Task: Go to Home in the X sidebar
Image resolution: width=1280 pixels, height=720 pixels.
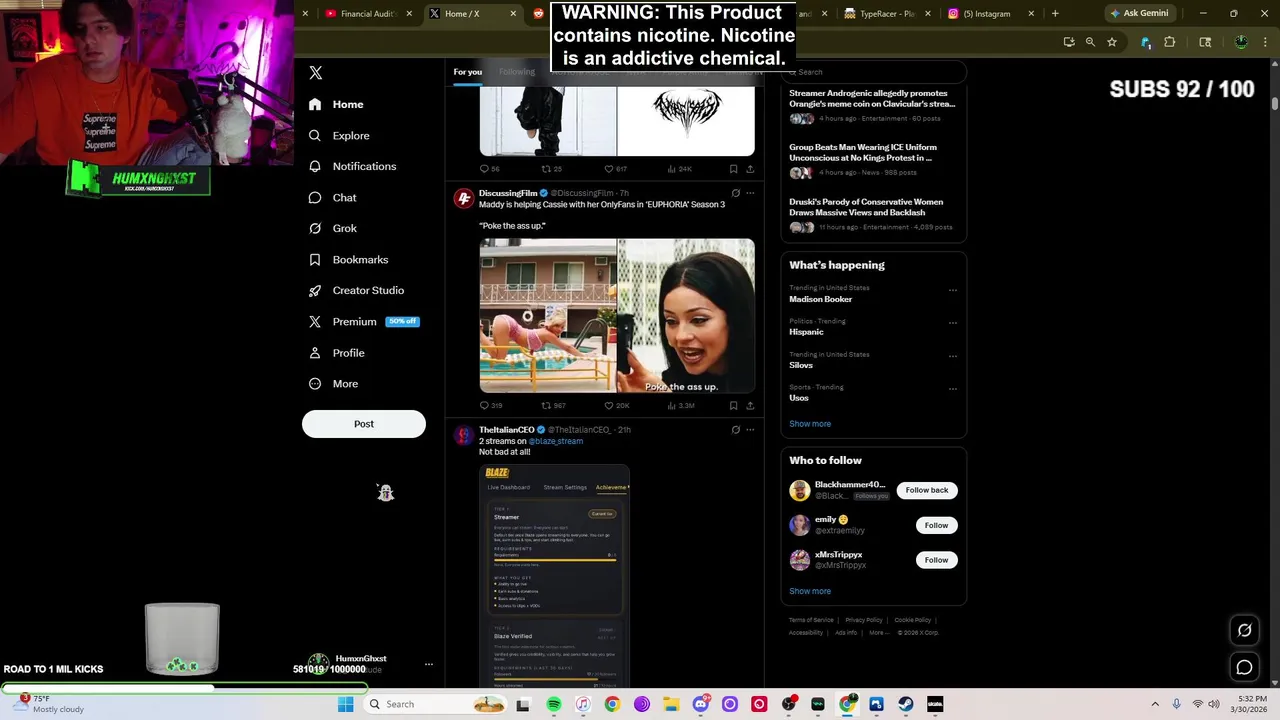Action: pos(336,104)
